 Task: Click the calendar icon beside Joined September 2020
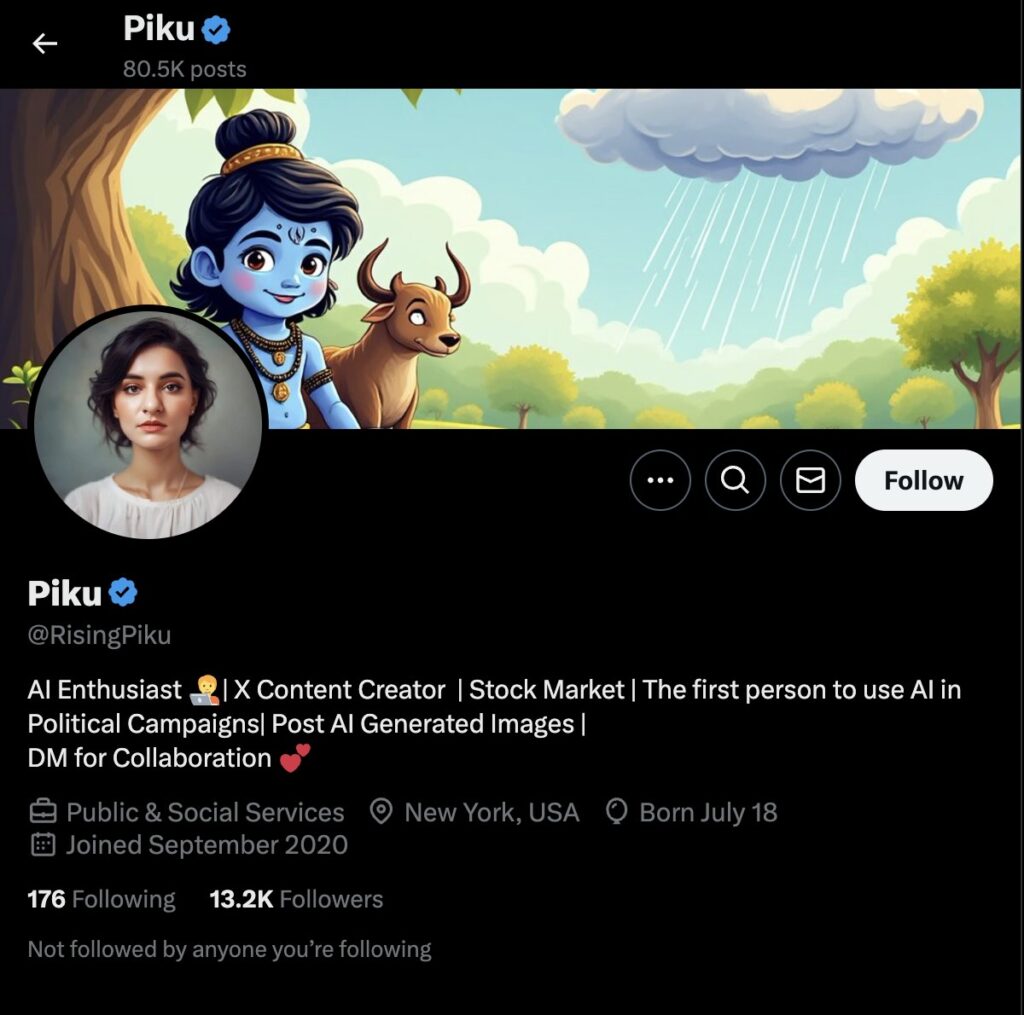[43, 845]
